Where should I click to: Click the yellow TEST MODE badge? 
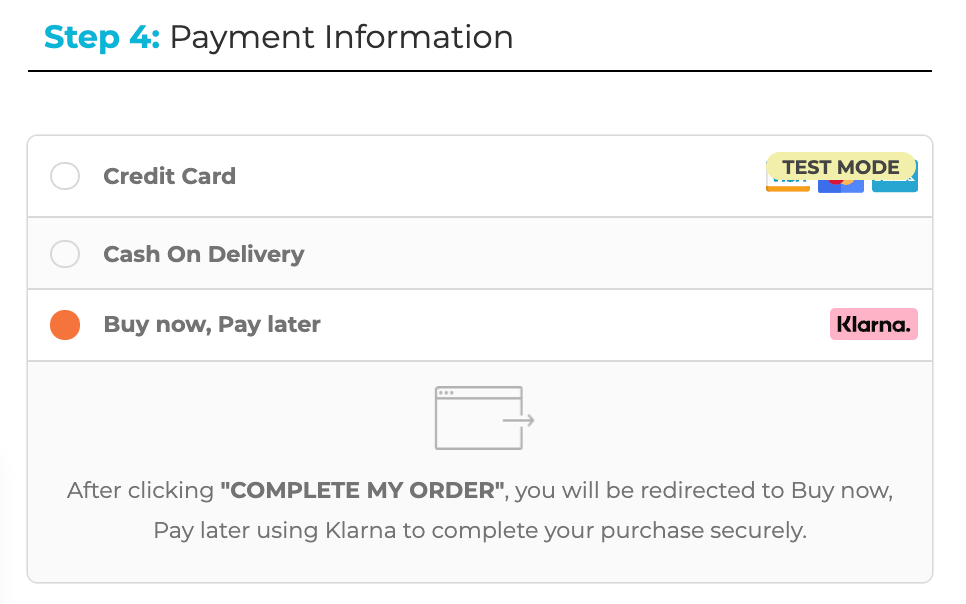(x=840, y=167)
